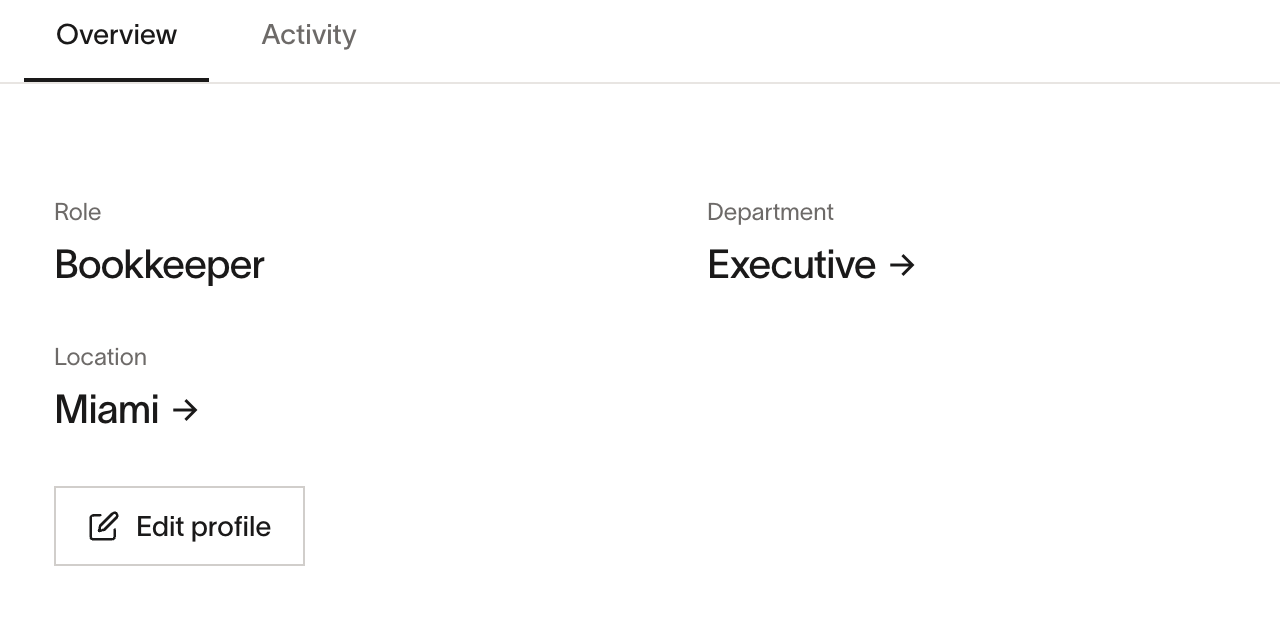The height and width of the screenshot is (620, 1280).
Task: Select the word Miami under Location
Action: point(106,410)
